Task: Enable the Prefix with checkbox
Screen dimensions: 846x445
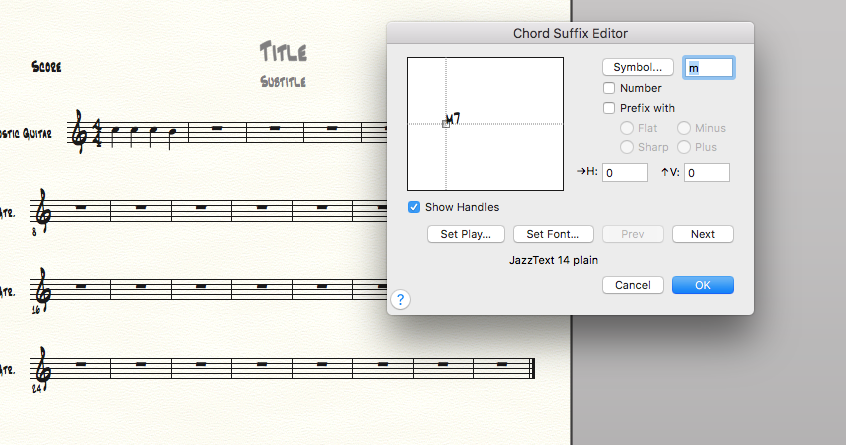Action: (x=609, y=108)
